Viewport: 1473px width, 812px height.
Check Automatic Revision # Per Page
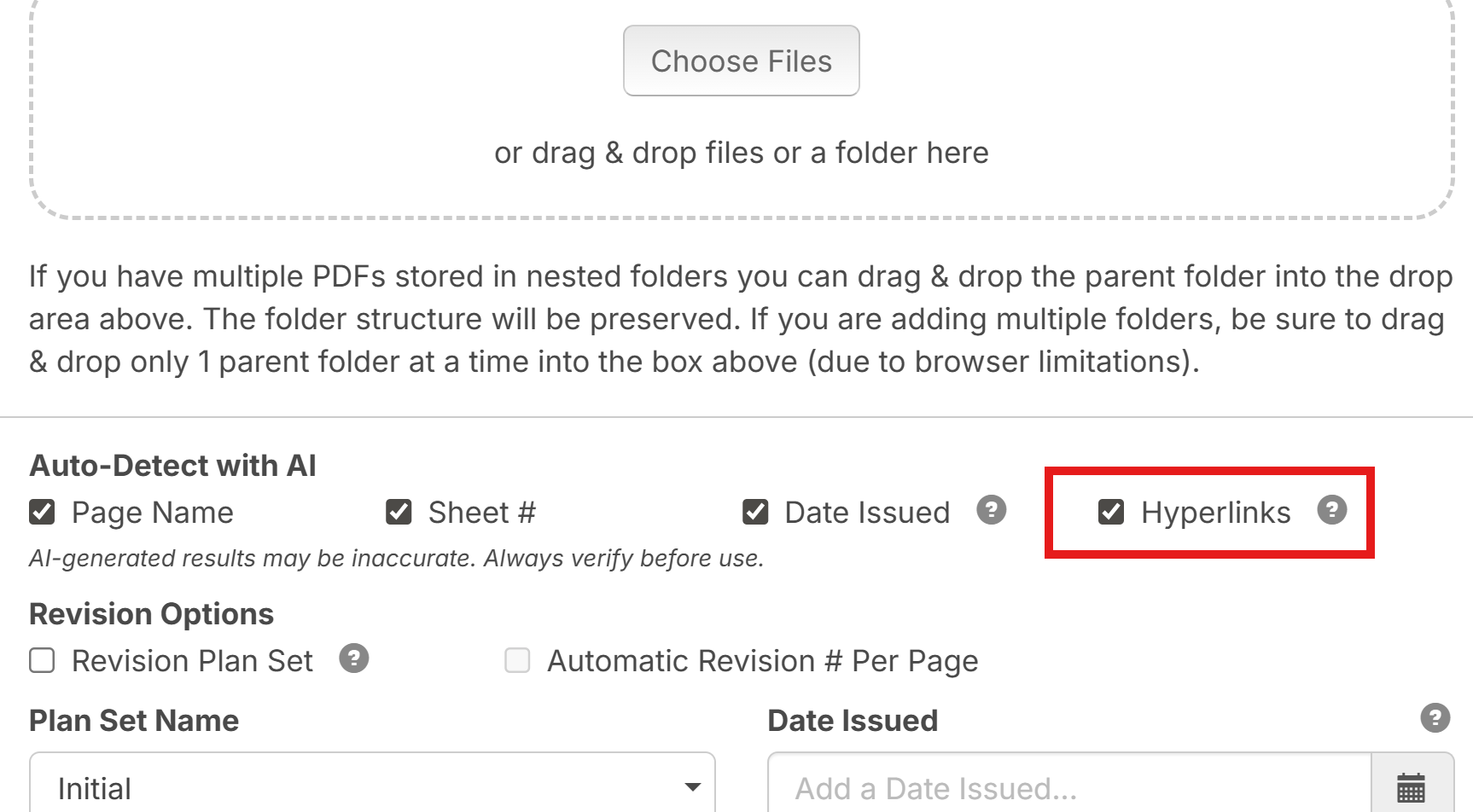click(517, 660)
